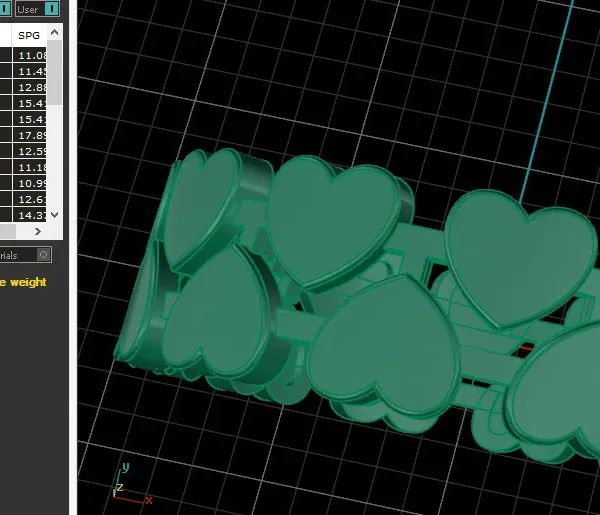Screen dimensions: 600x515
Task: Click the yellow weight label
Action: tap(23, 282)
